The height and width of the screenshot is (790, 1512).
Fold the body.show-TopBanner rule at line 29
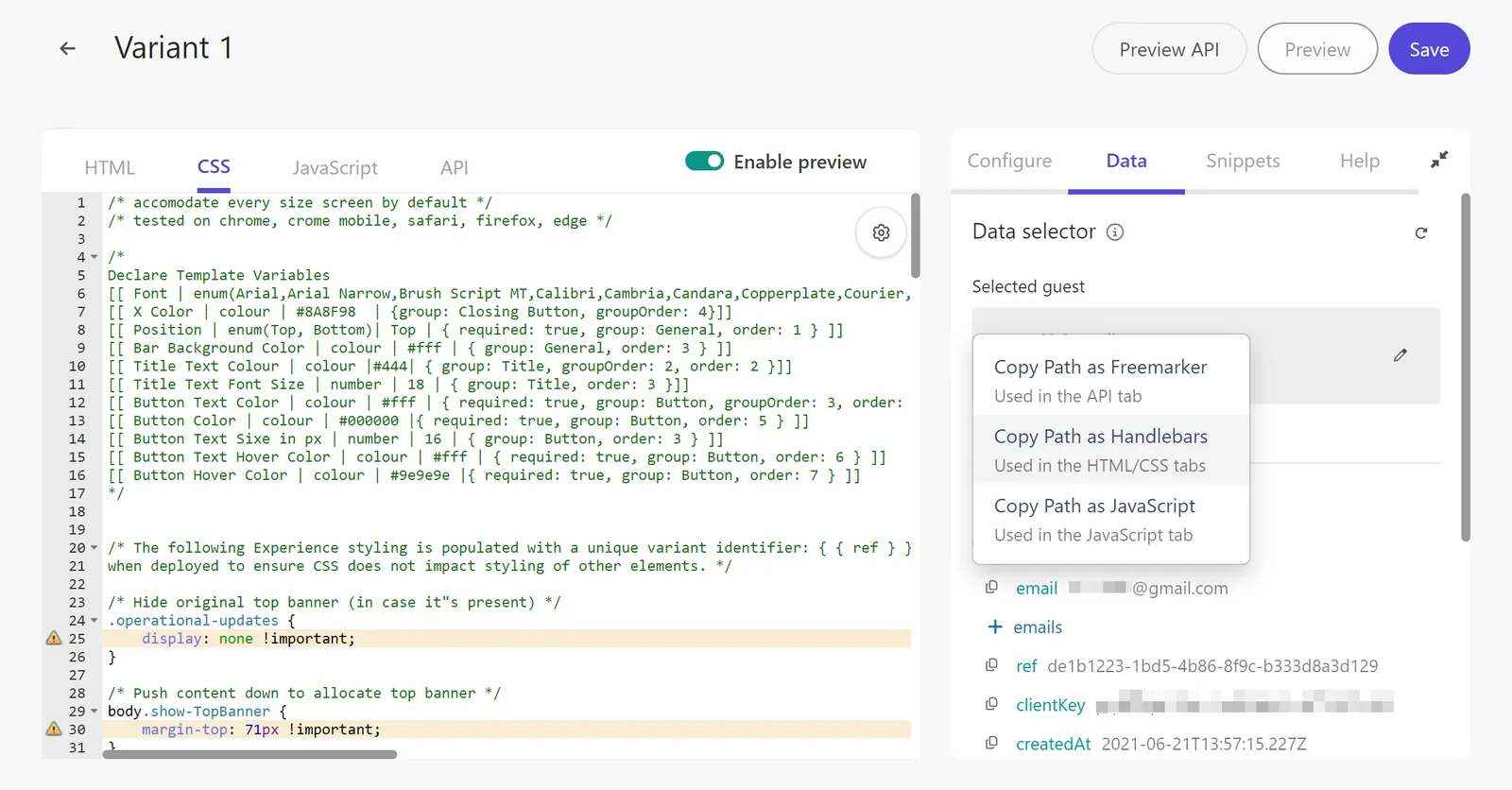point(94,712)
